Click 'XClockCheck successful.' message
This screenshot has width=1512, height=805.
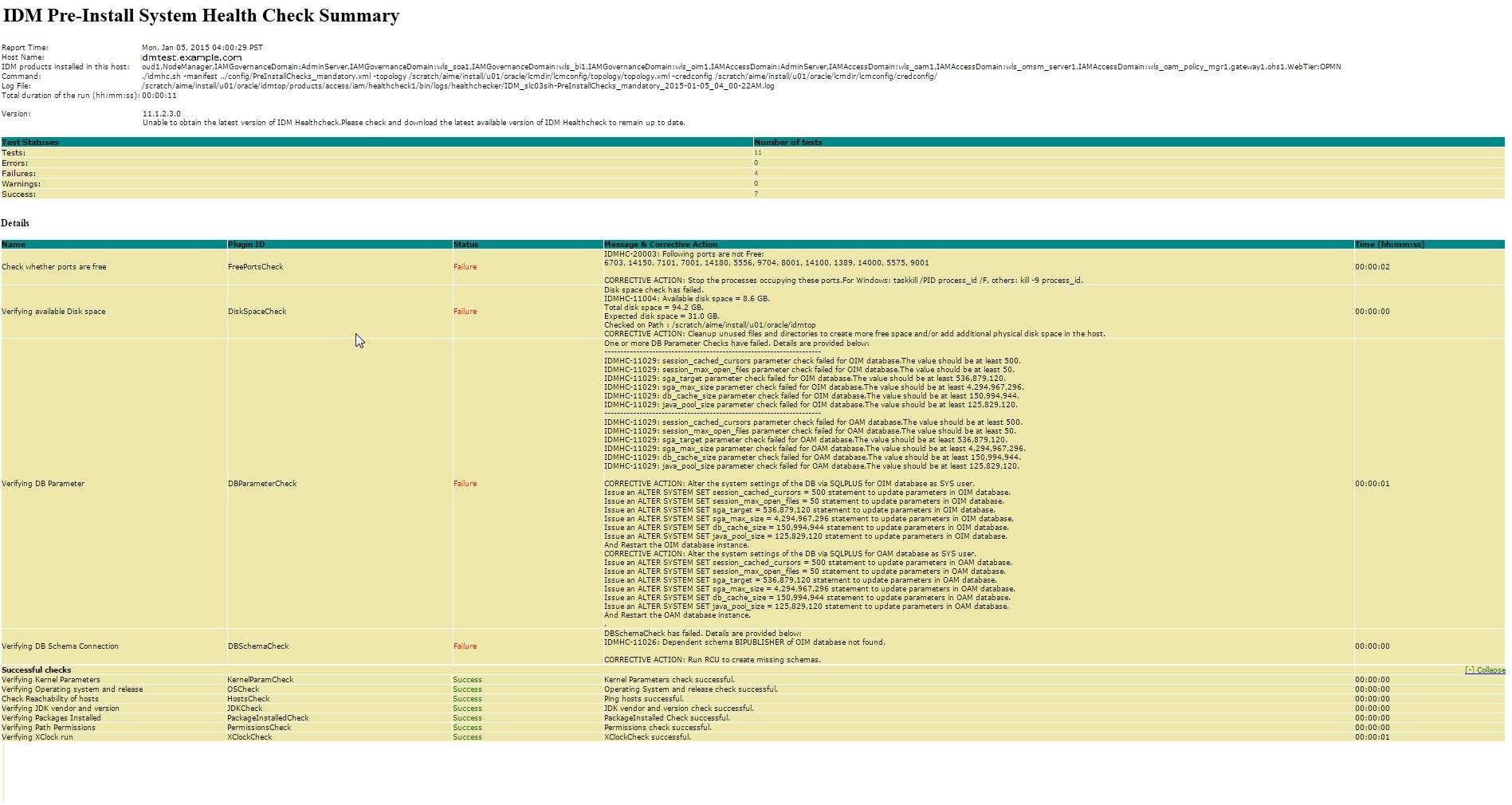click(x=647, y=737)
